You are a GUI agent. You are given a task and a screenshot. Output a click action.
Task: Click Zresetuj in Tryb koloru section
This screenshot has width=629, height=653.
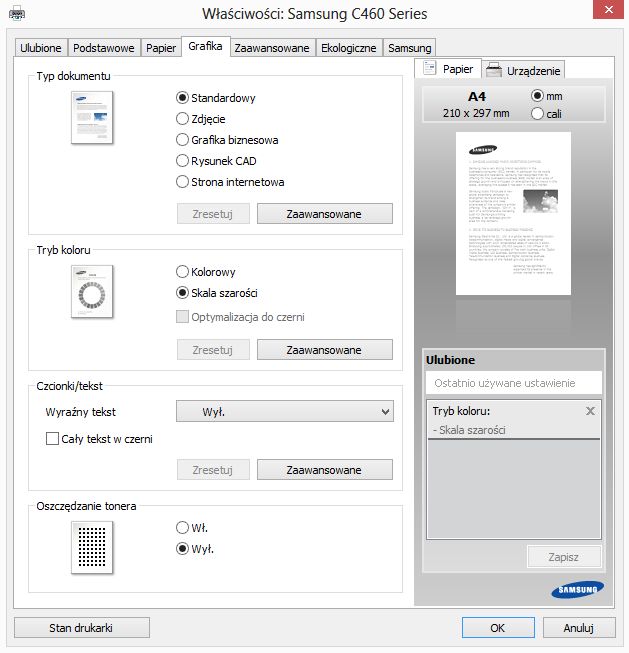pos(213,350)
